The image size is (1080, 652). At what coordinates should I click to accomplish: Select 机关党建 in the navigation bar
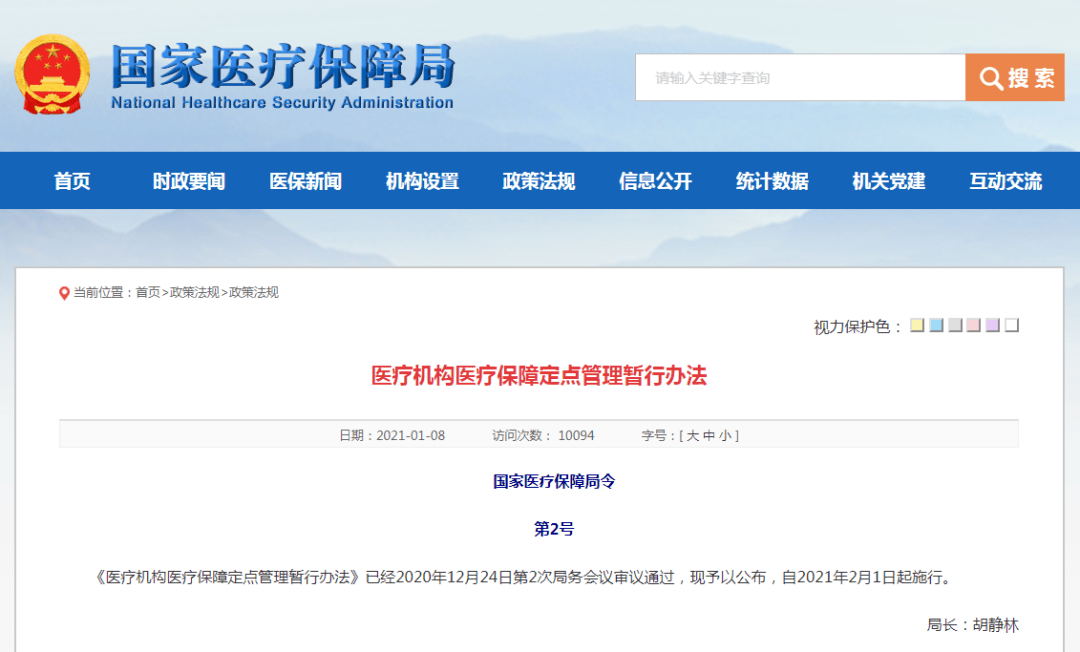(889, 181)
